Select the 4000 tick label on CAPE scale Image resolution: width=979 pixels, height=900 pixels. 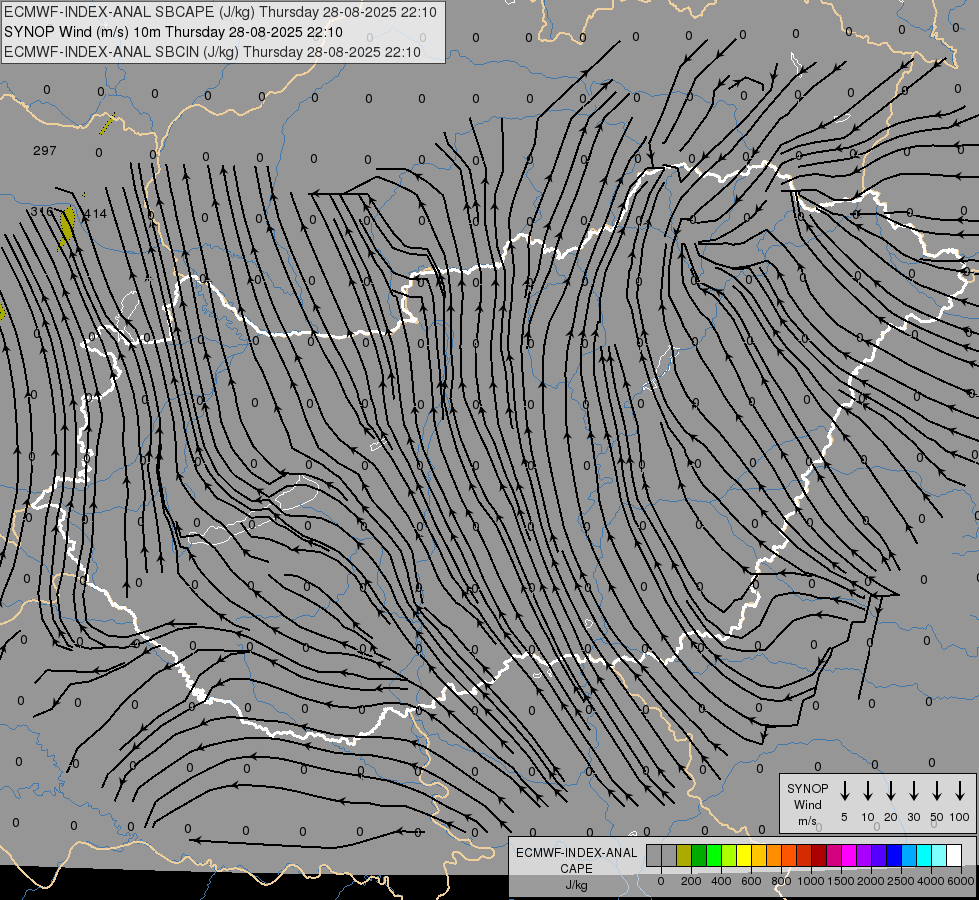click(930, 881)
